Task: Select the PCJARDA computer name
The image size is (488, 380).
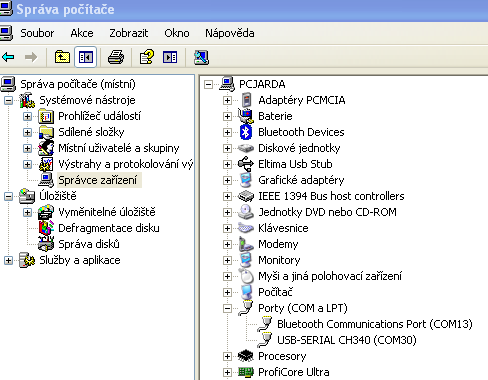Action: point(262,84)
